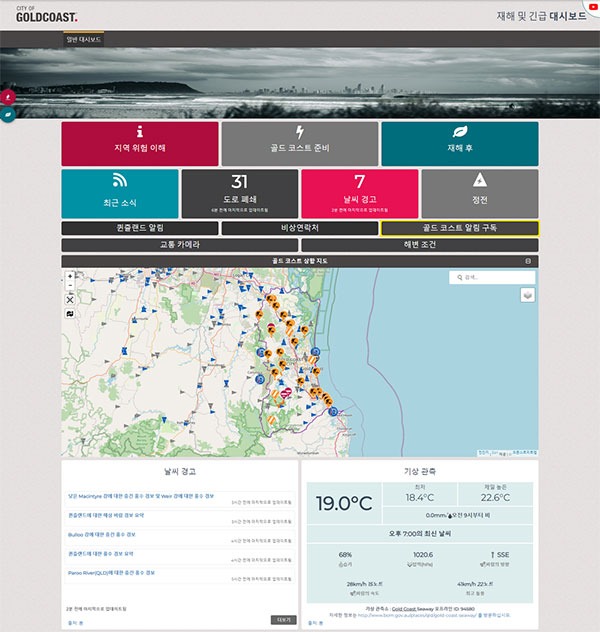Click the dark red pin above the orange marker
Screen dimensions: 600x632
[271, 326]
